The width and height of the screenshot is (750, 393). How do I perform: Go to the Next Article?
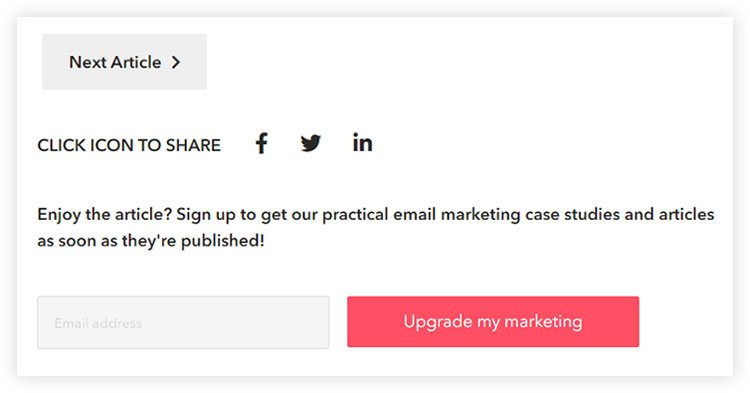click(124, 62)
